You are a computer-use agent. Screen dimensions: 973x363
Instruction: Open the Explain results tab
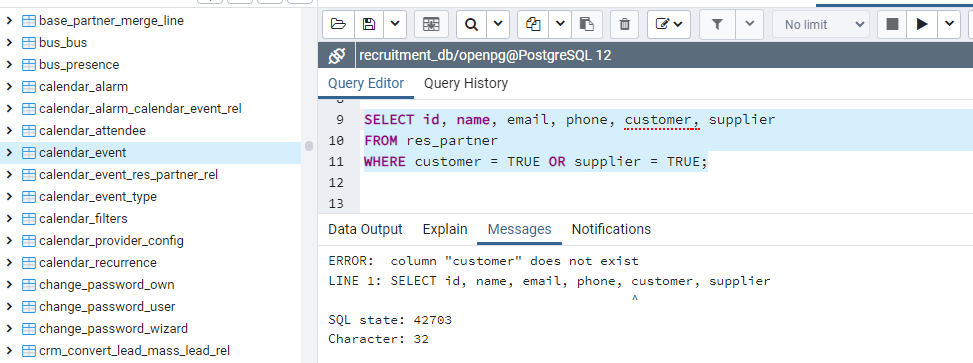coord(445,229)
